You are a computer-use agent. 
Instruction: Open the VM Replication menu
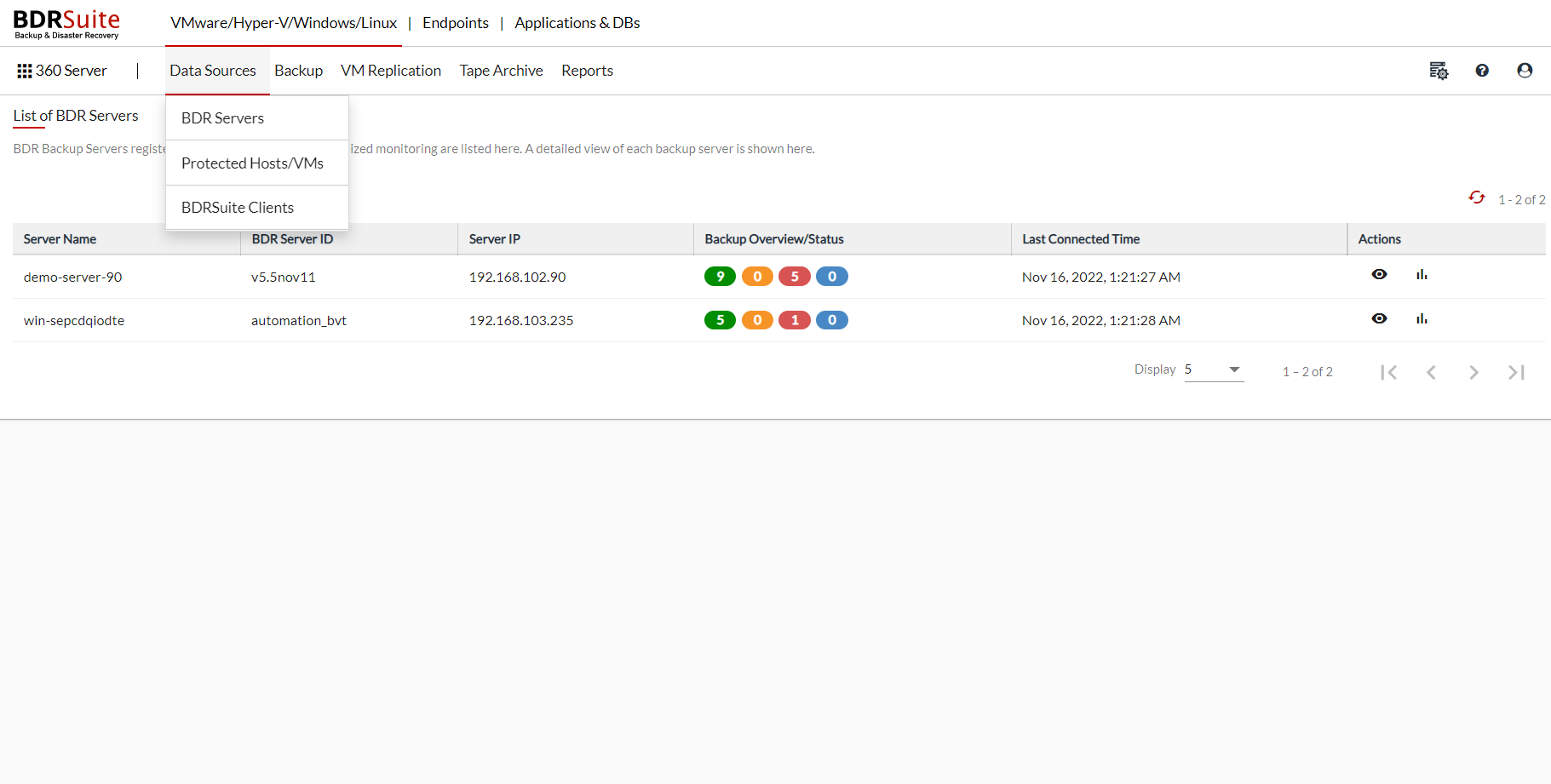(x=391, y=71)
